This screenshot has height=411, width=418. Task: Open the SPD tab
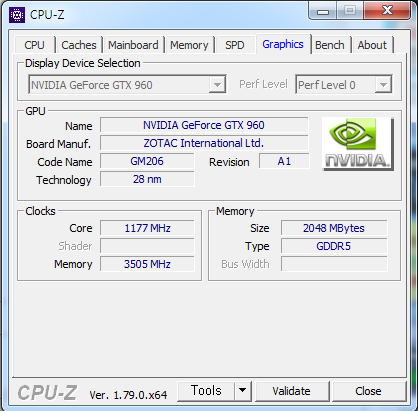(235, 45)
